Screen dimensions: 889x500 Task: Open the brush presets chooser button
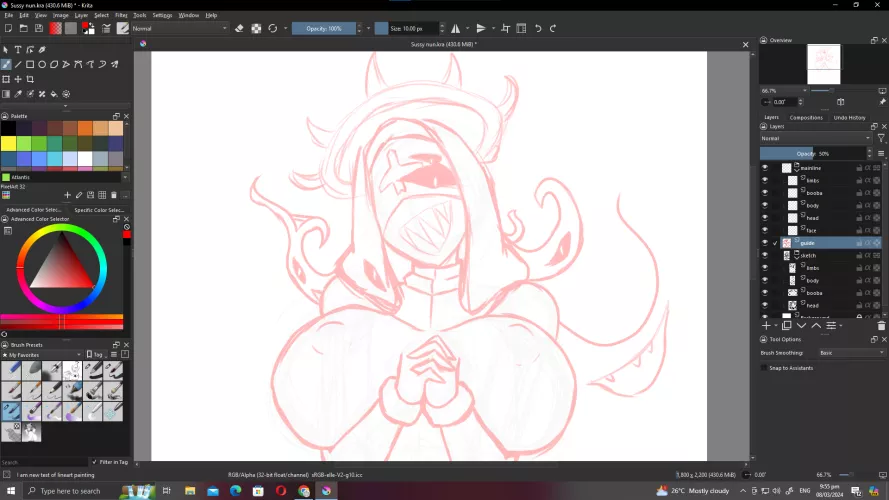pos(122,28)
